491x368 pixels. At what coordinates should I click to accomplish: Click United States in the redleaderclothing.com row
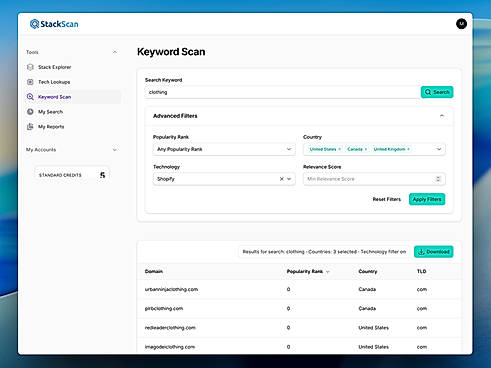click(373, 328)
